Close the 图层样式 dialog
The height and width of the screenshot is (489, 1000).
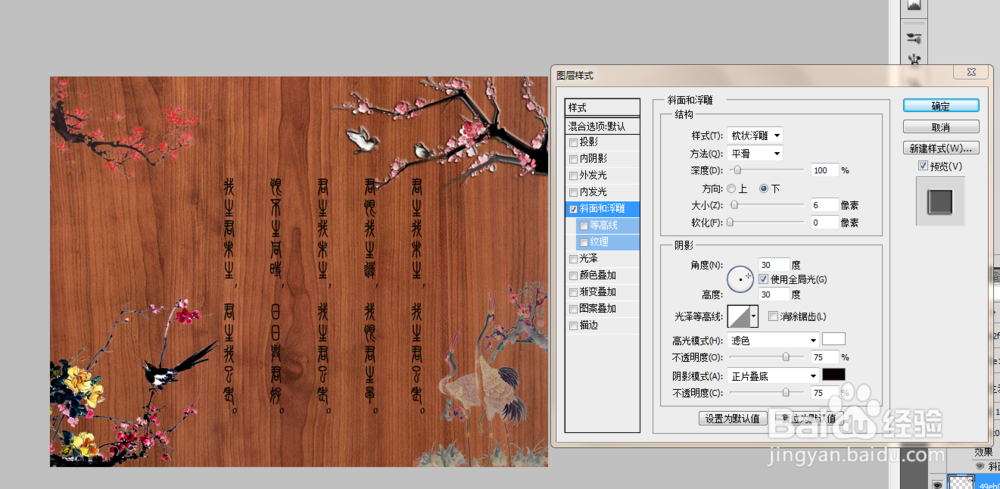click(971, 72)
